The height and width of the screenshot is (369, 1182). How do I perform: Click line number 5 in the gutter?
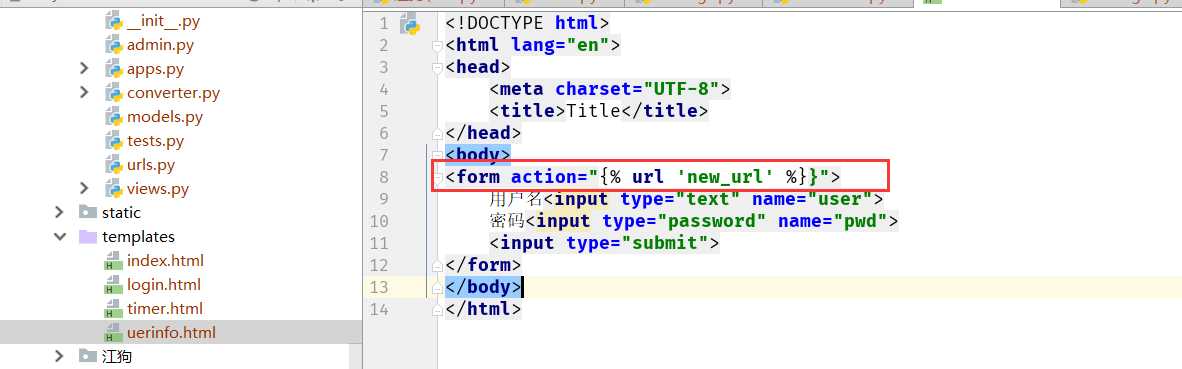(384, 111)
